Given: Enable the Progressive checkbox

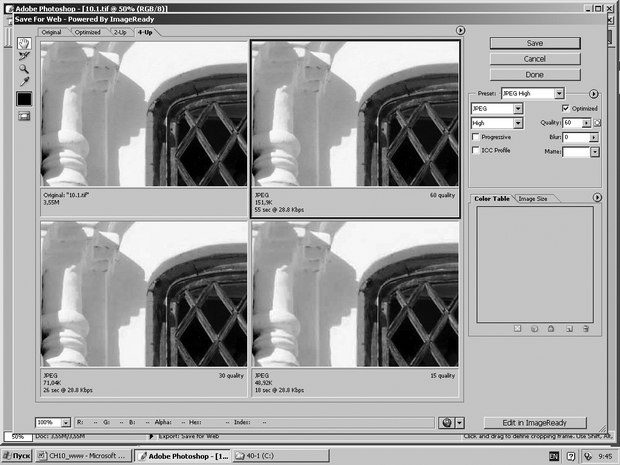Looking at the screenshot, I should (x=476, y=137).
